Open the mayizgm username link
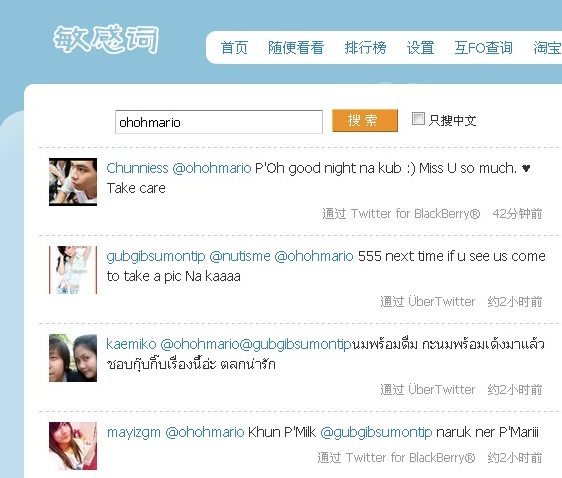562x478 pixels. pos(134,432)
